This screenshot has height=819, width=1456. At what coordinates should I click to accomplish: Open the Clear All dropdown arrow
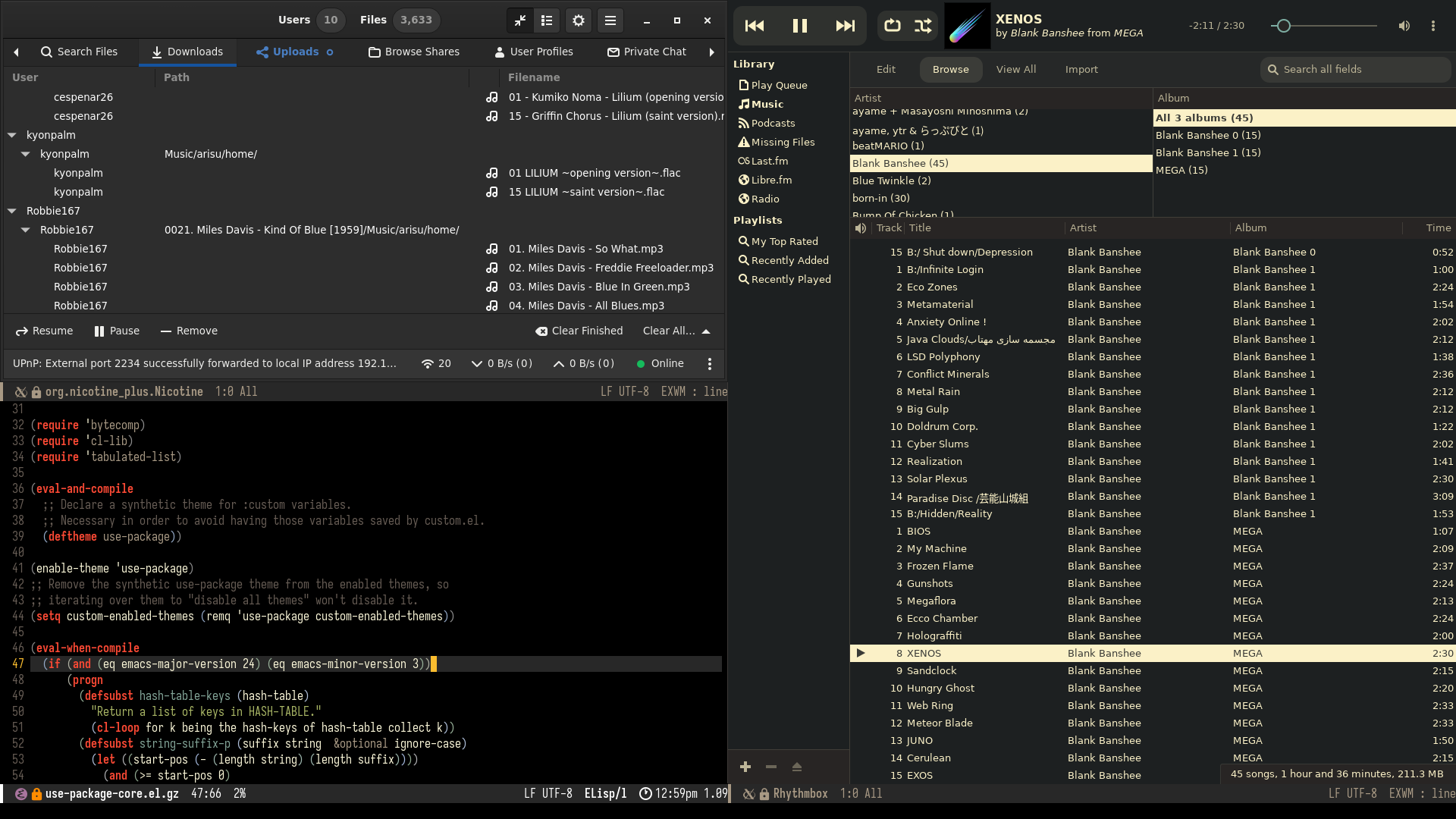point(706,331)
